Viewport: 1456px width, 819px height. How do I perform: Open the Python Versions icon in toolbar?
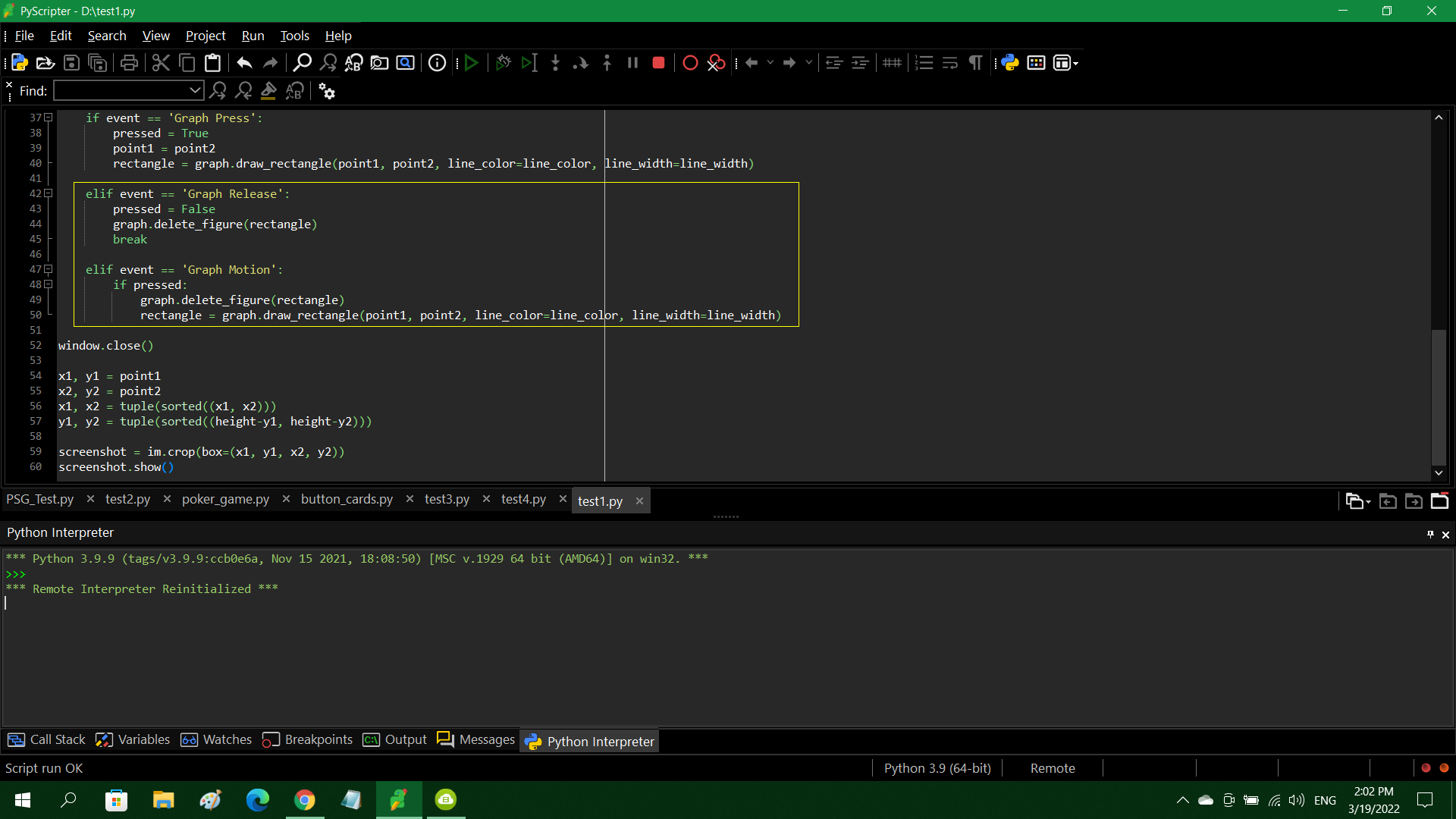click(x=1010, y=63)
